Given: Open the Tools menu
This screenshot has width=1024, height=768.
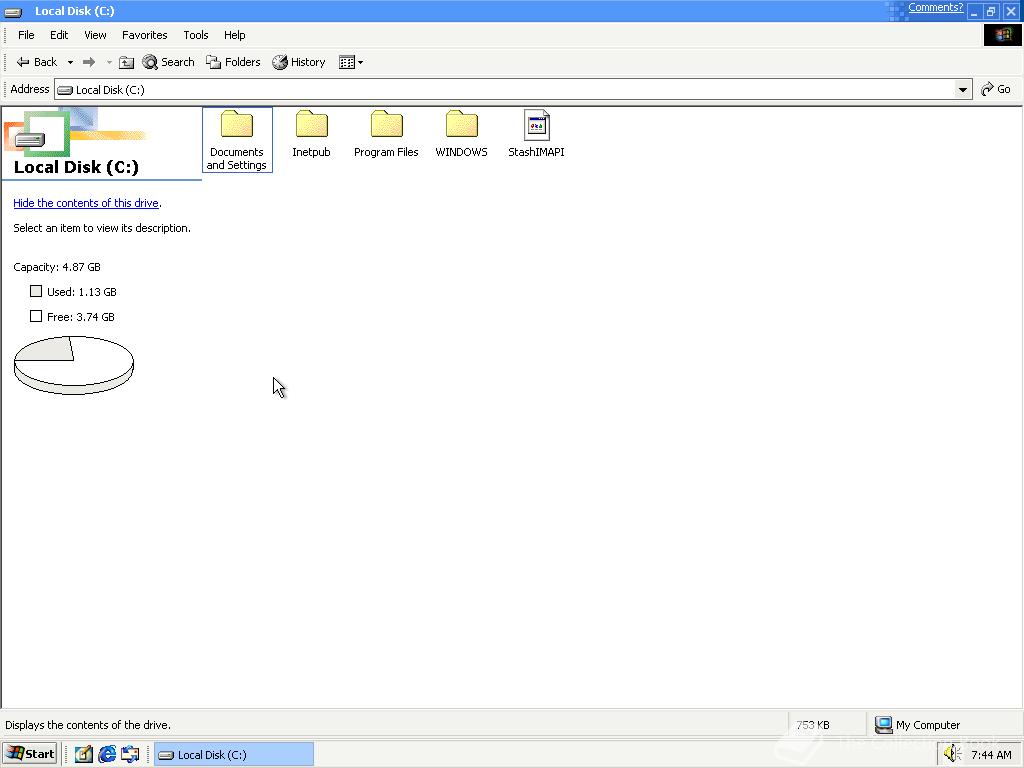Looking at the screenshot, I should click(195, 35).
